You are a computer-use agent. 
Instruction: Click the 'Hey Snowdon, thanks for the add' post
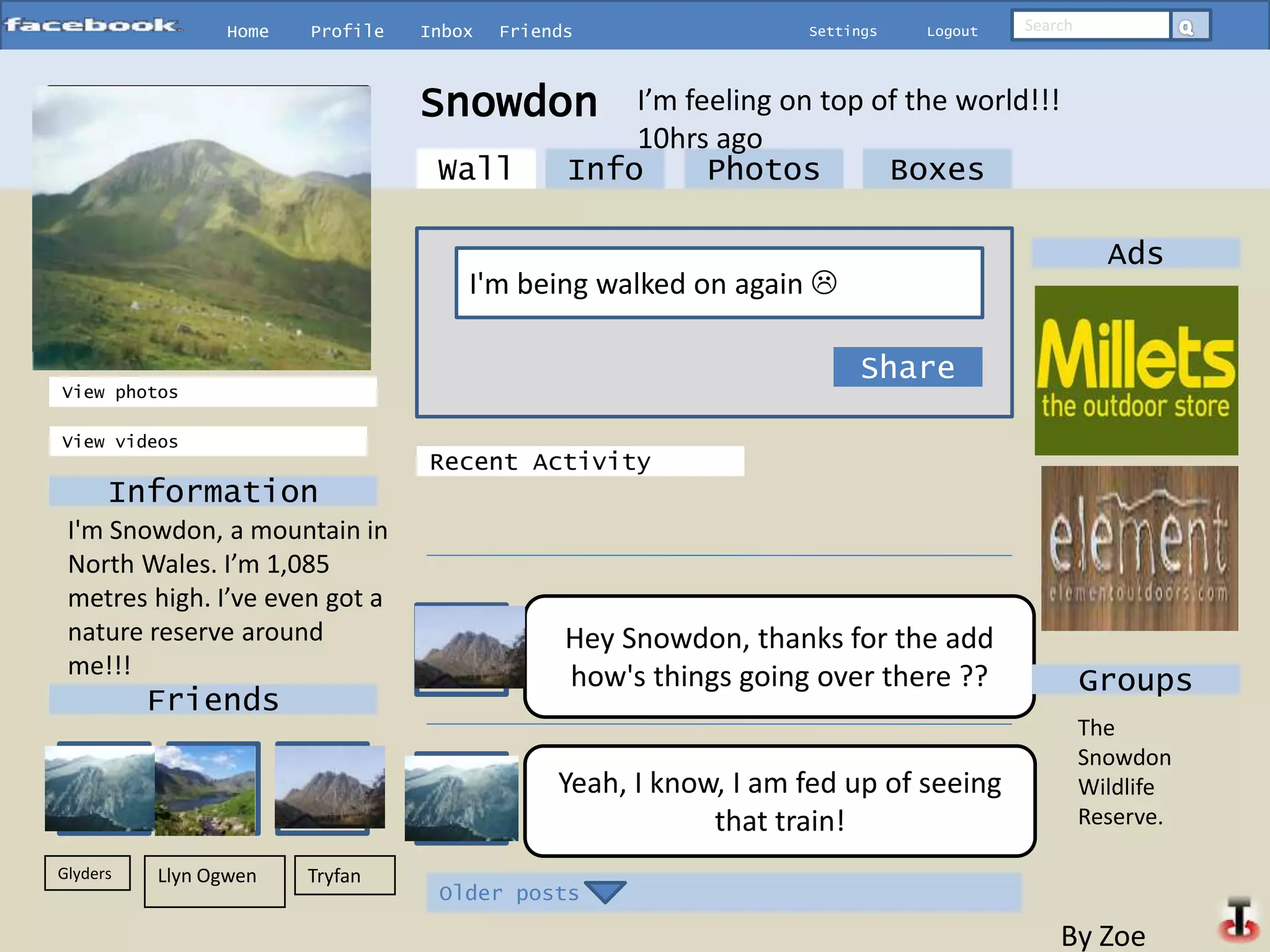click(x=779, y=657)
